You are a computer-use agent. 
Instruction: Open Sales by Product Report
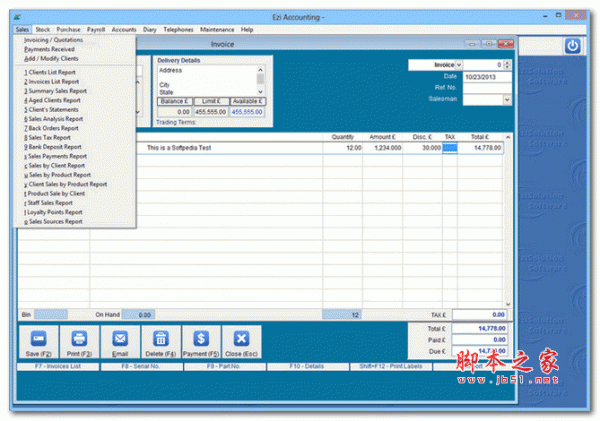coord(57,175)
